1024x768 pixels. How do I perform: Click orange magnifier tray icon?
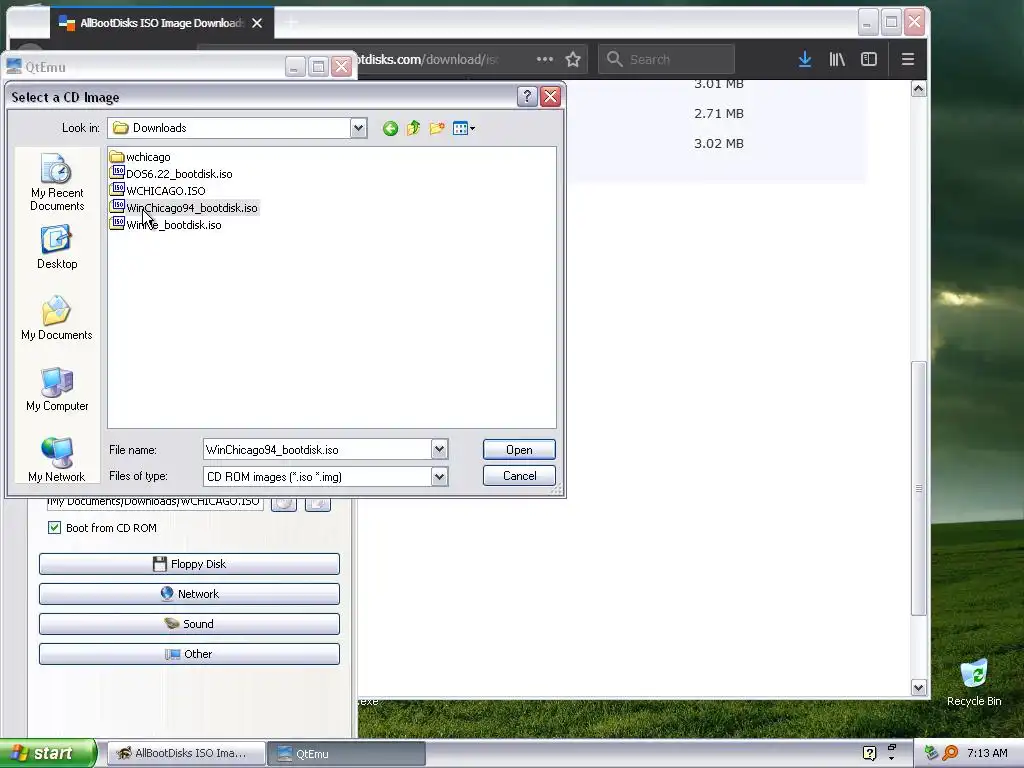coord(950,754)
